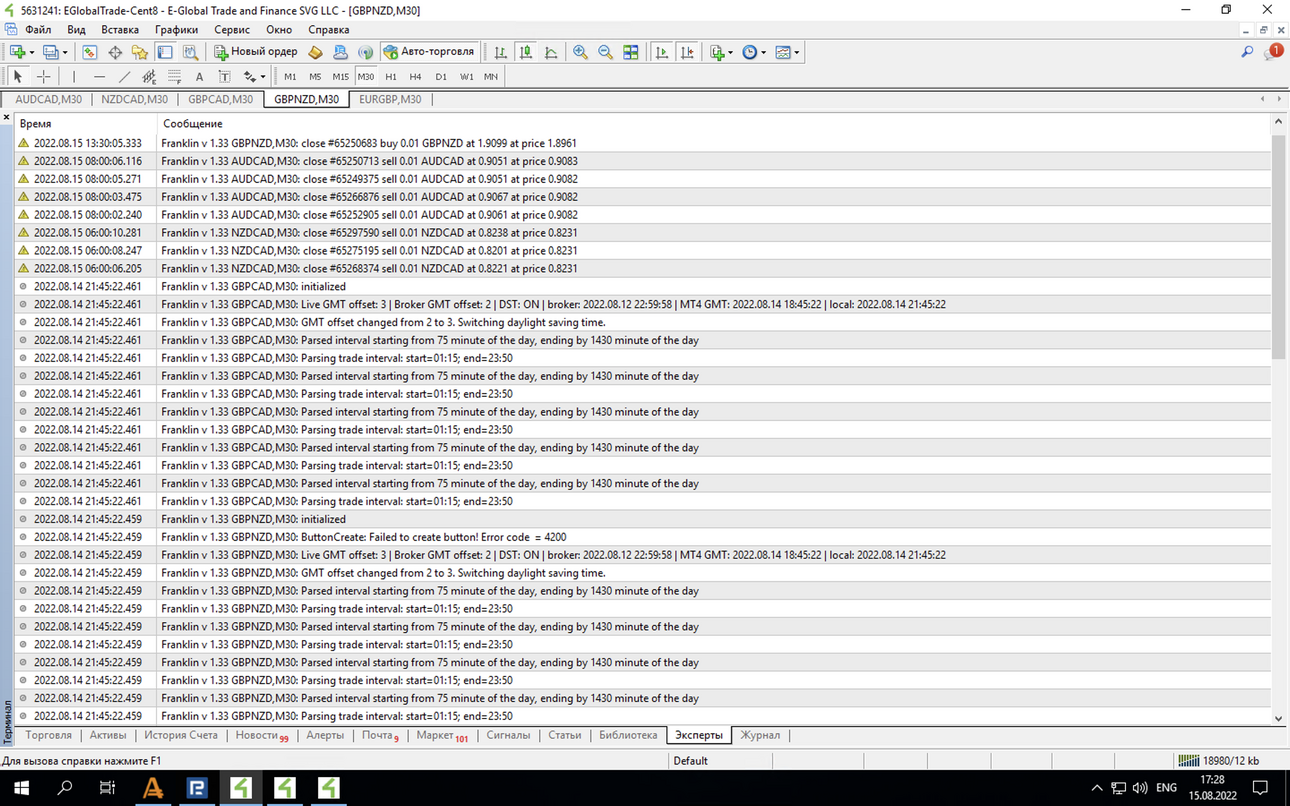Image resolution: width=1290 pixels, height=806 pixels.
Task: Open the Журнал terminal tab
Action: tap(760, 735)
